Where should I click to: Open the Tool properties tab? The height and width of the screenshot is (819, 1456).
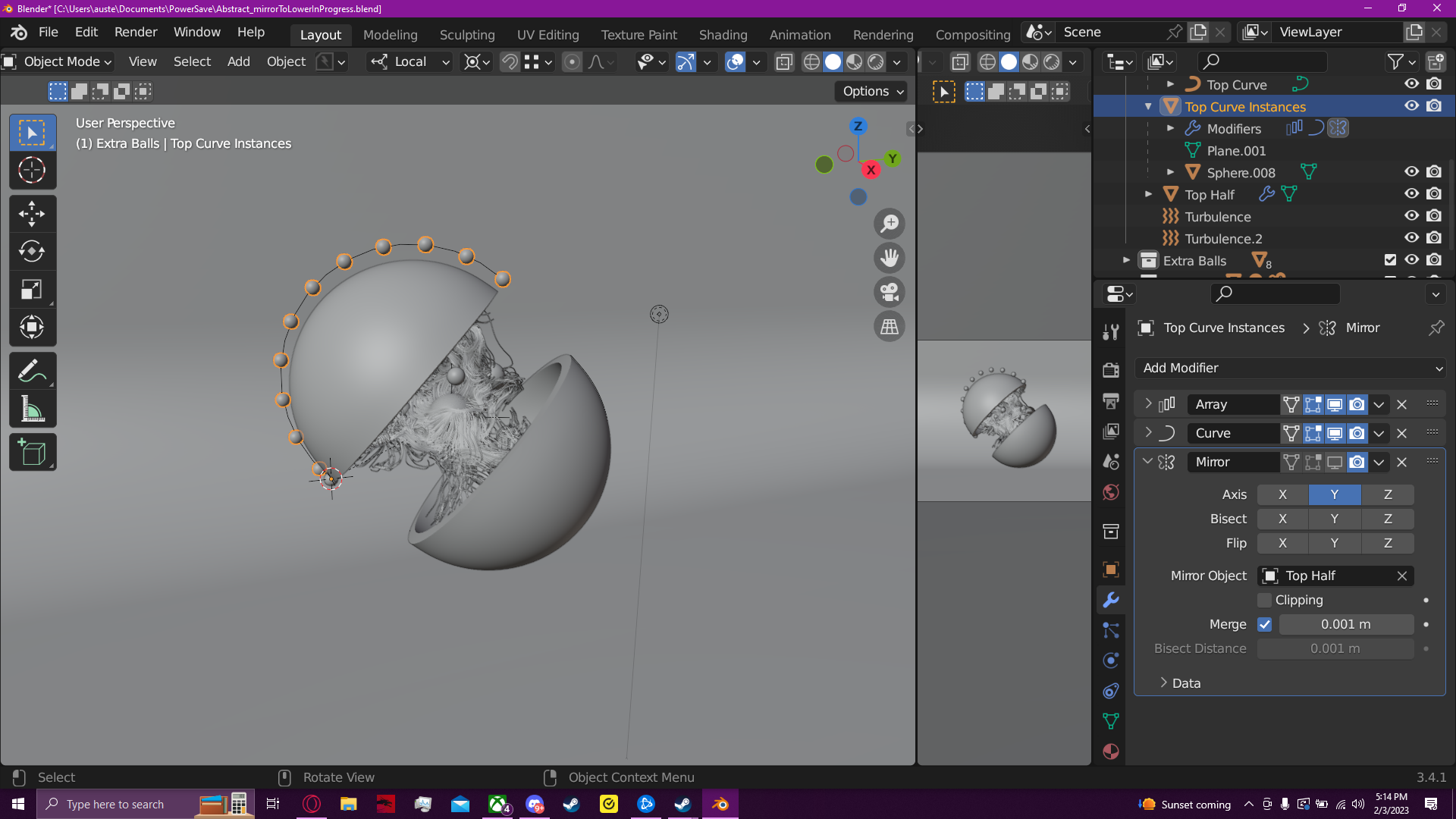click(x=1111, y=331)
